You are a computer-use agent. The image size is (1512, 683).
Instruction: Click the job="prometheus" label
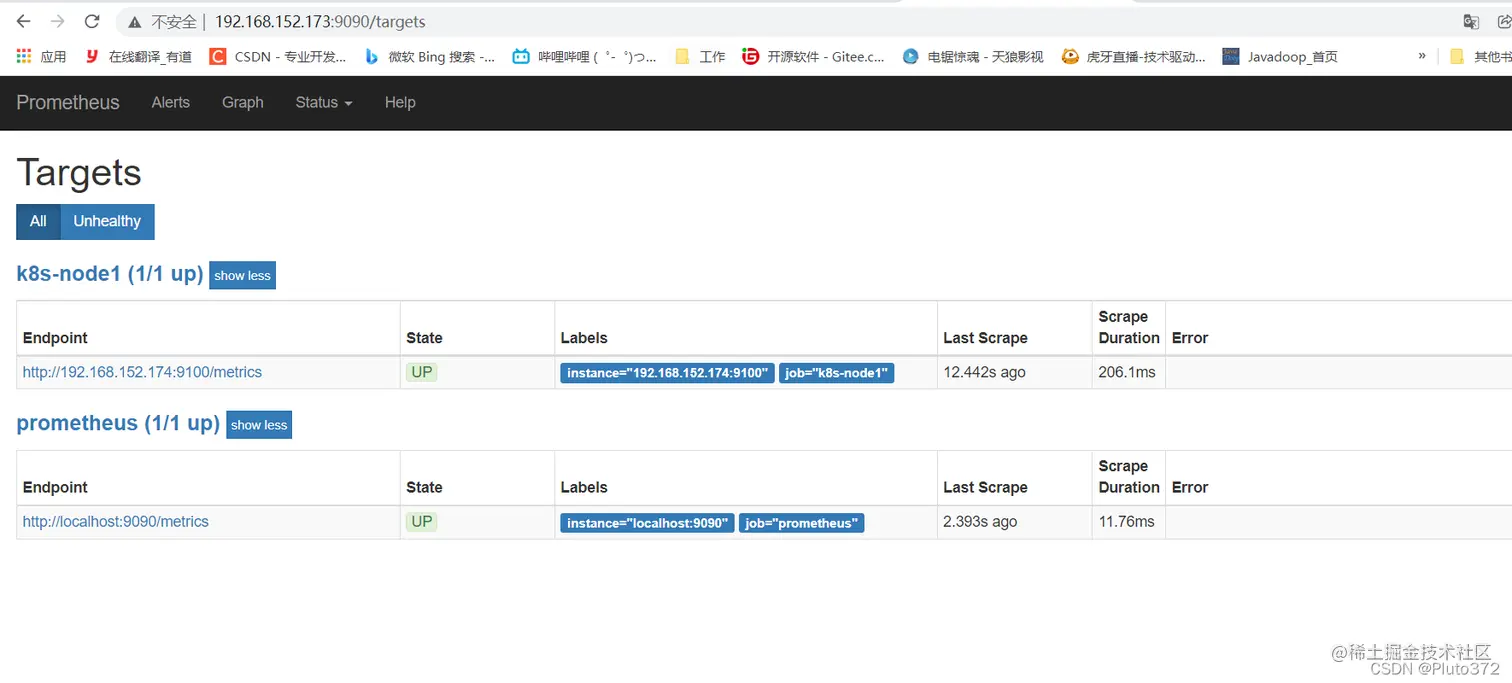pyautogui.click(x=801, y=523)
